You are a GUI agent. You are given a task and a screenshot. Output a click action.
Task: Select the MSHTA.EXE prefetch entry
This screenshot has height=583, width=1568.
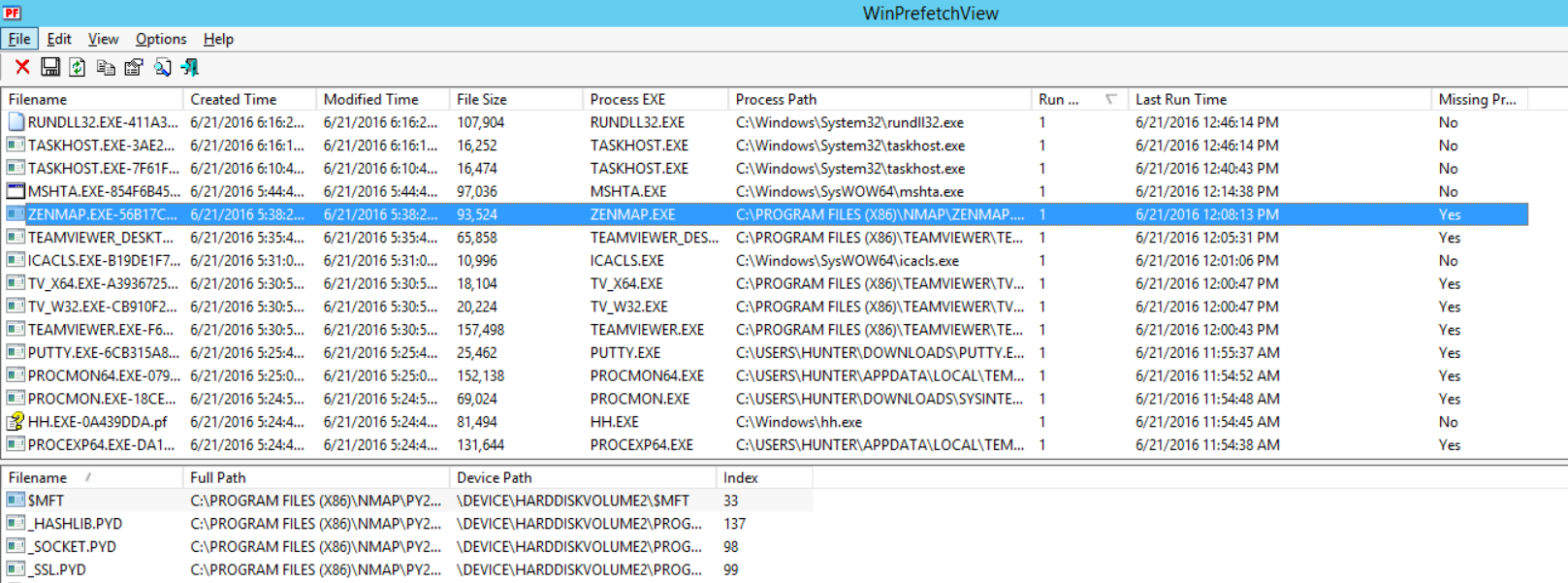tap(103, 192)
